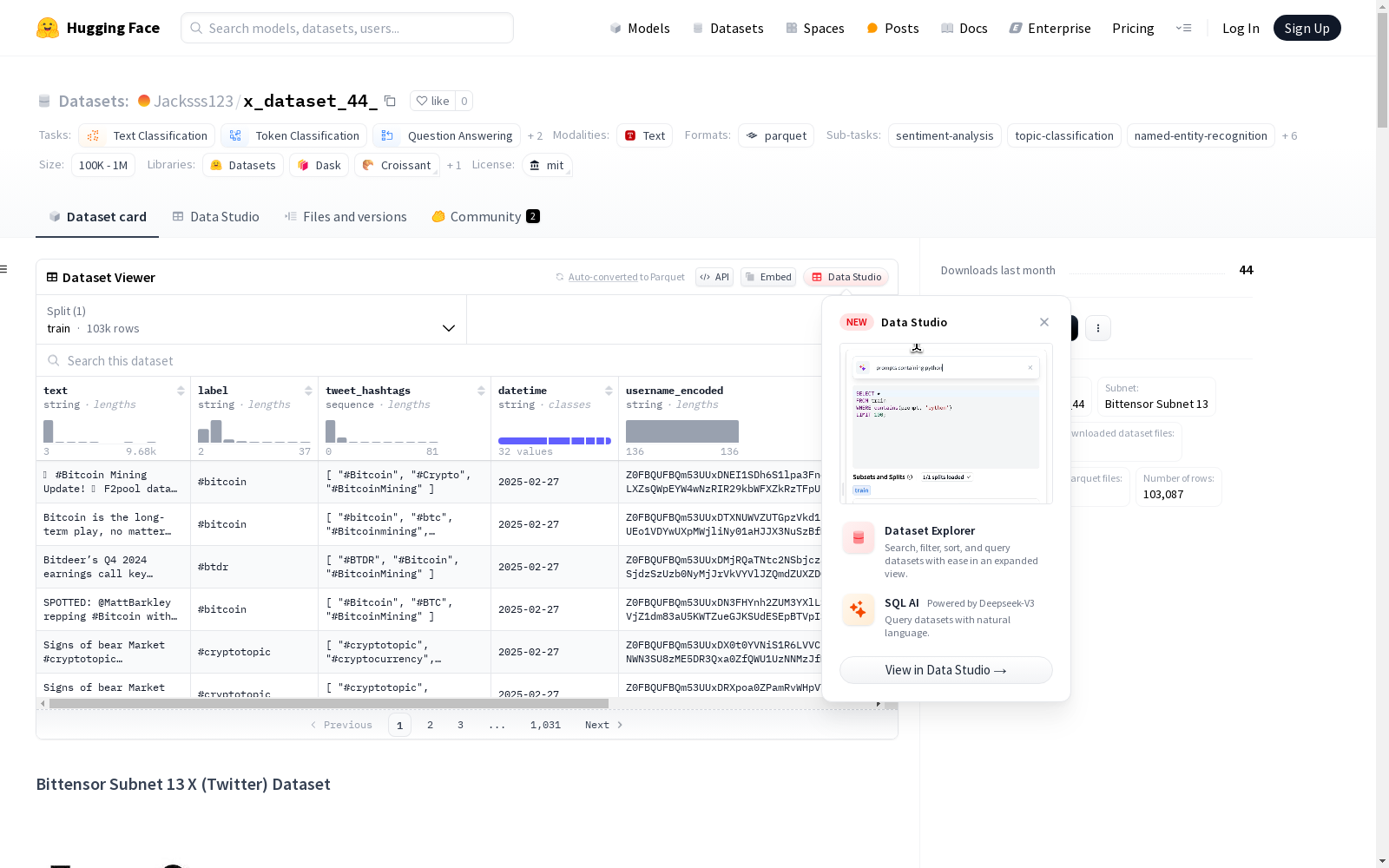Focus the Search this dataset field
Screen dimensions: 1389x868
point(429,360)
